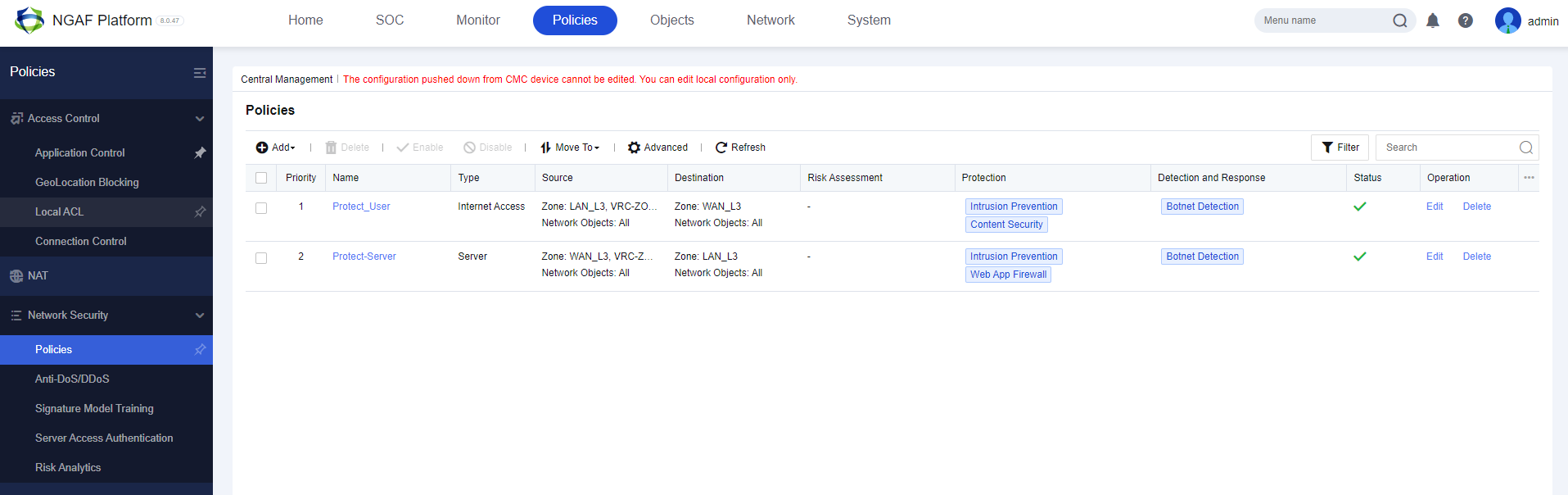Click the green status check for Protect_User
Image resolution: width=1568 pixels, height=495 pixels.
pyautogui.click(x=1360, y=207)
